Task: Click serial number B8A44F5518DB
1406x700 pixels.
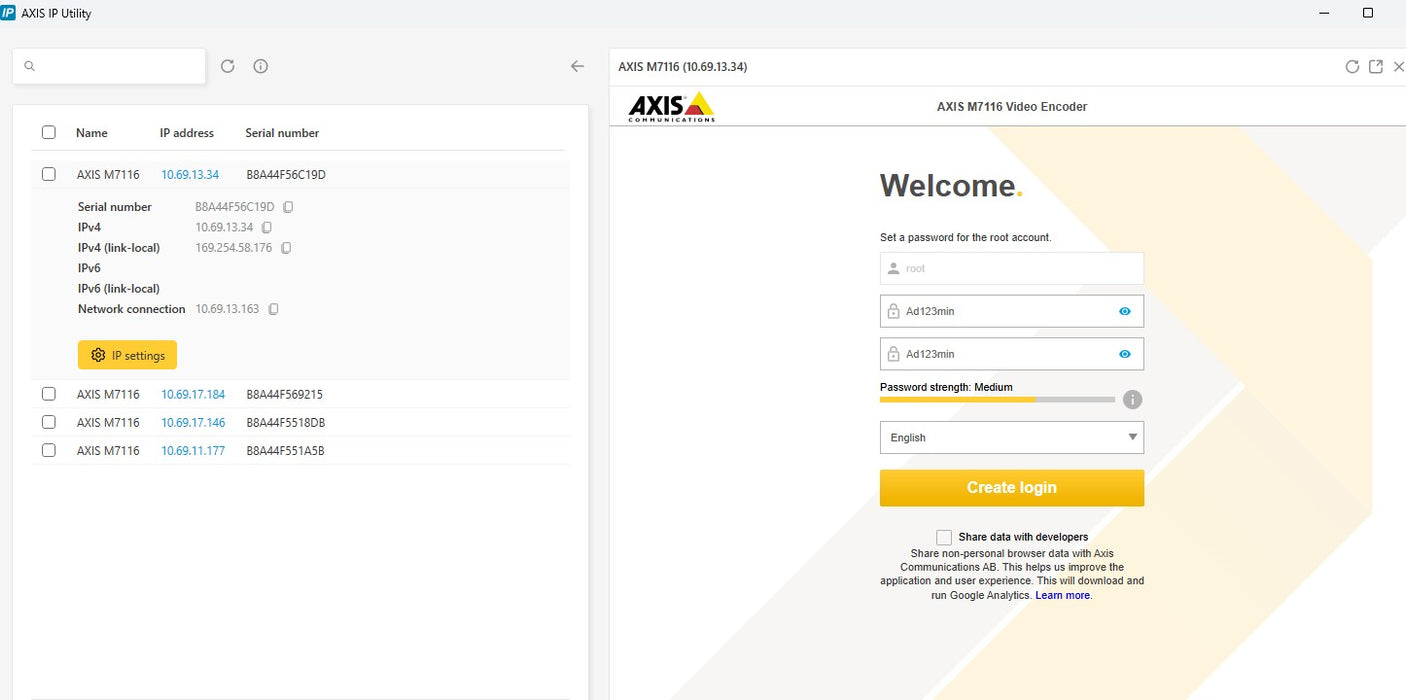Action: [286, 422]
